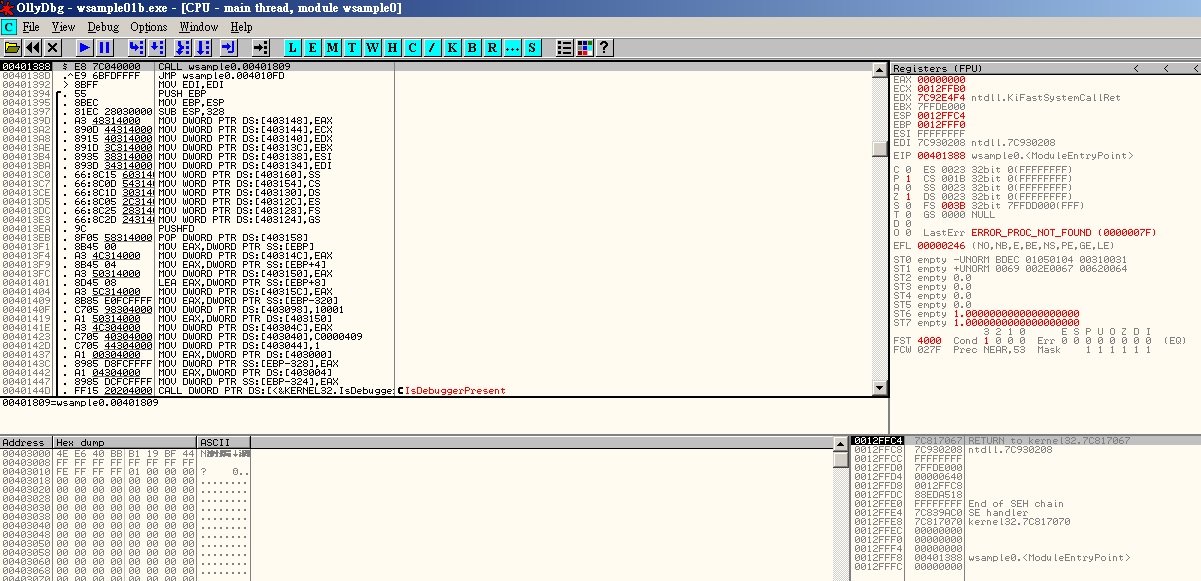Open the Options menu
This screenshot has height=581, width=1201.
[x=148, y=27]
